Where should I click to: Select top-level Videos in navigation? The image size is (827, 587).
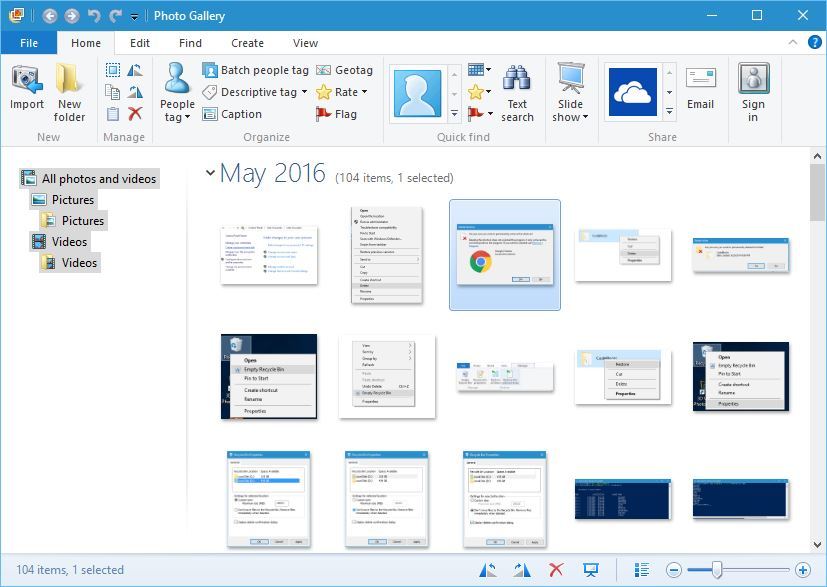[60, 242]
